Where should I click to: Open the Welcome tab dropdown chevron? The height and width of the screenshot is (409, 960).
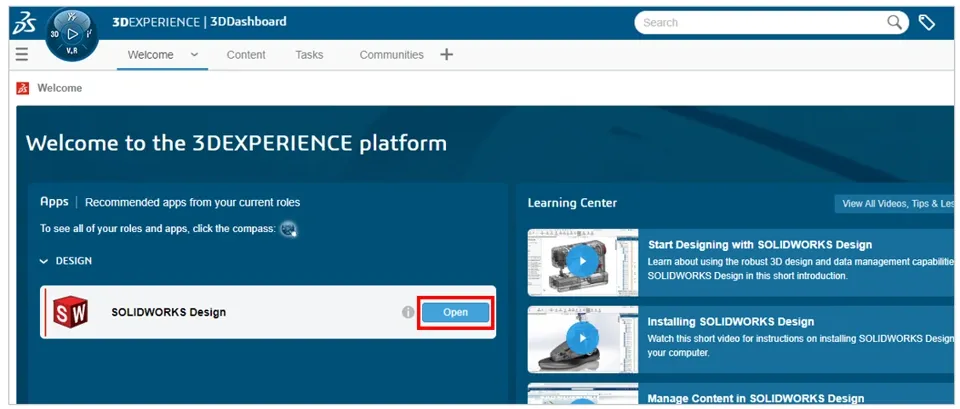(195, 54)
